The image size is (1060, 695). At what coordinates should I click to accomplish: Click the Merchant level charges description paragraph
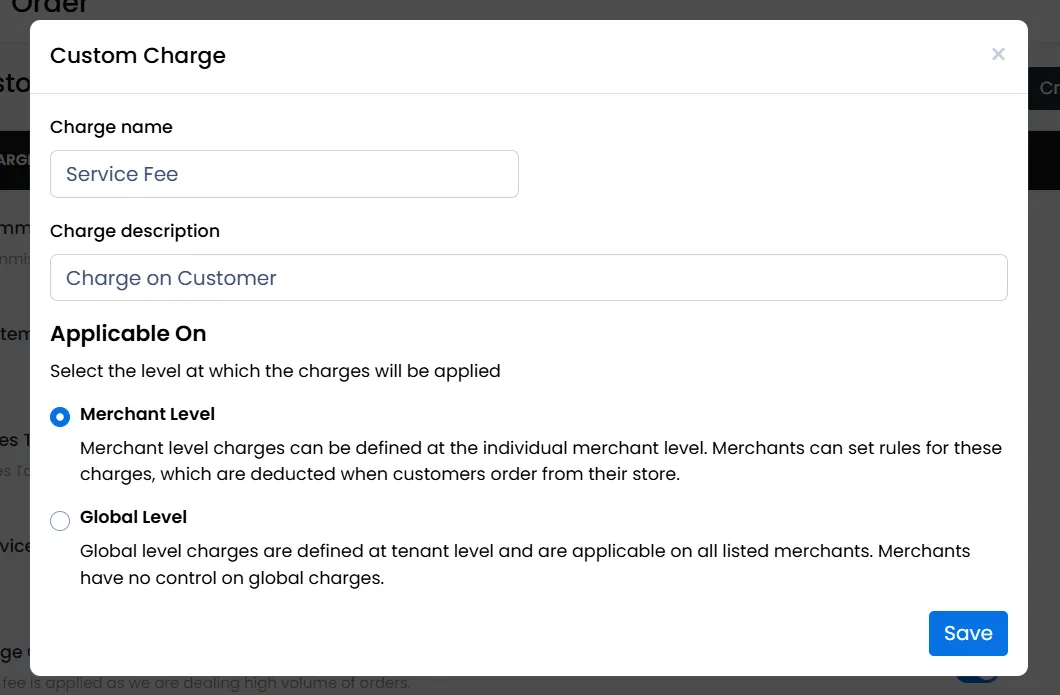click(541, 461)
